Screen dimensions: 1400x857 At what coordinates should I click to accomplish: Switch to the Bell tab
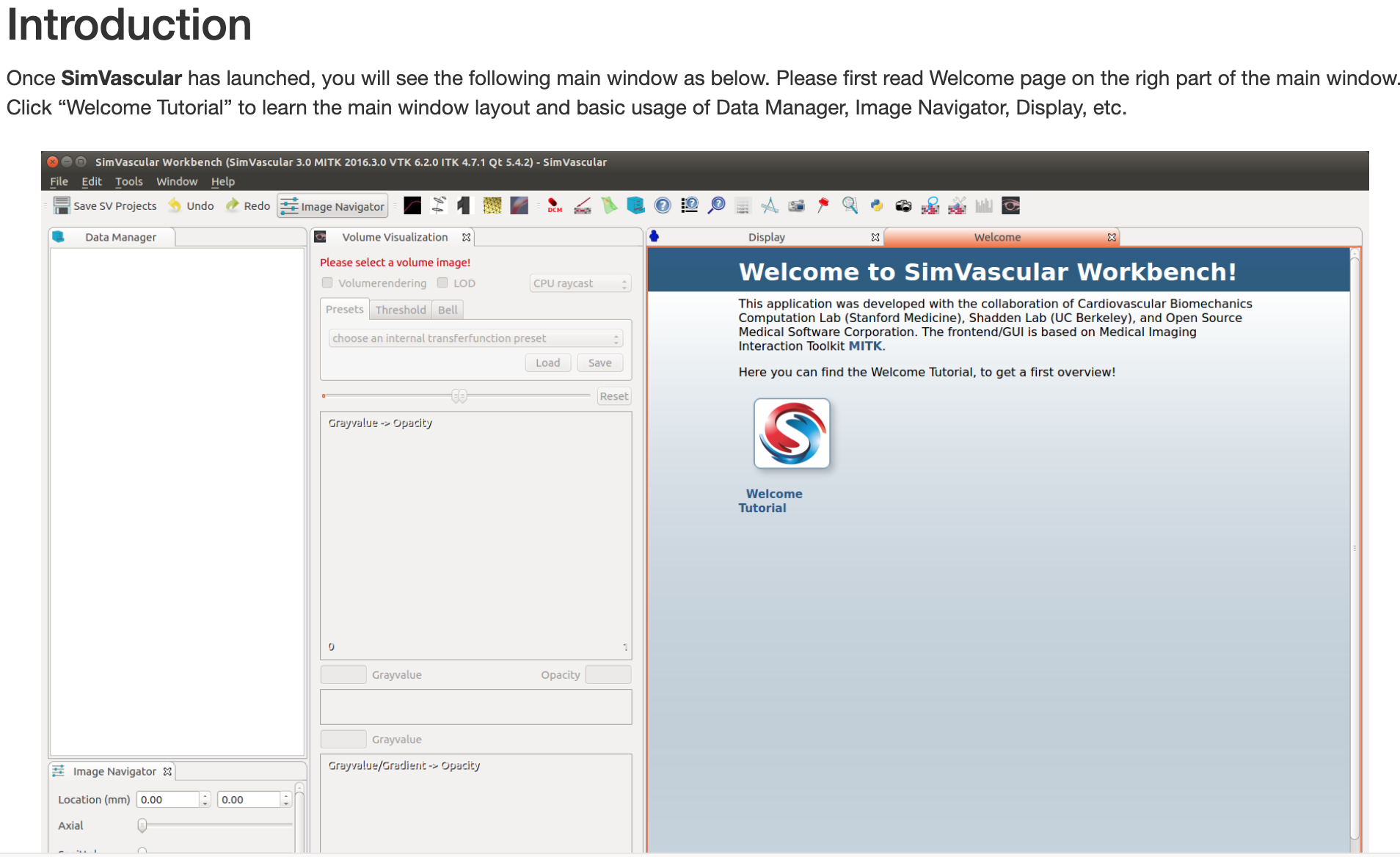coord(448,310)
